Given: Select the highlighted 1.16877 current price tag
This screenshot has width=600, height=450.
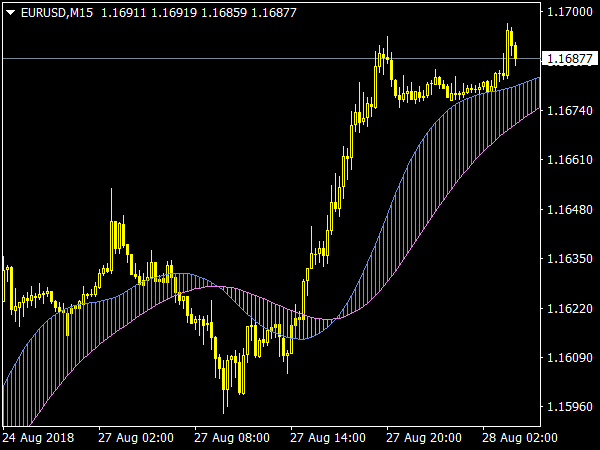Looking at the screenshot, I should point(568,59).
